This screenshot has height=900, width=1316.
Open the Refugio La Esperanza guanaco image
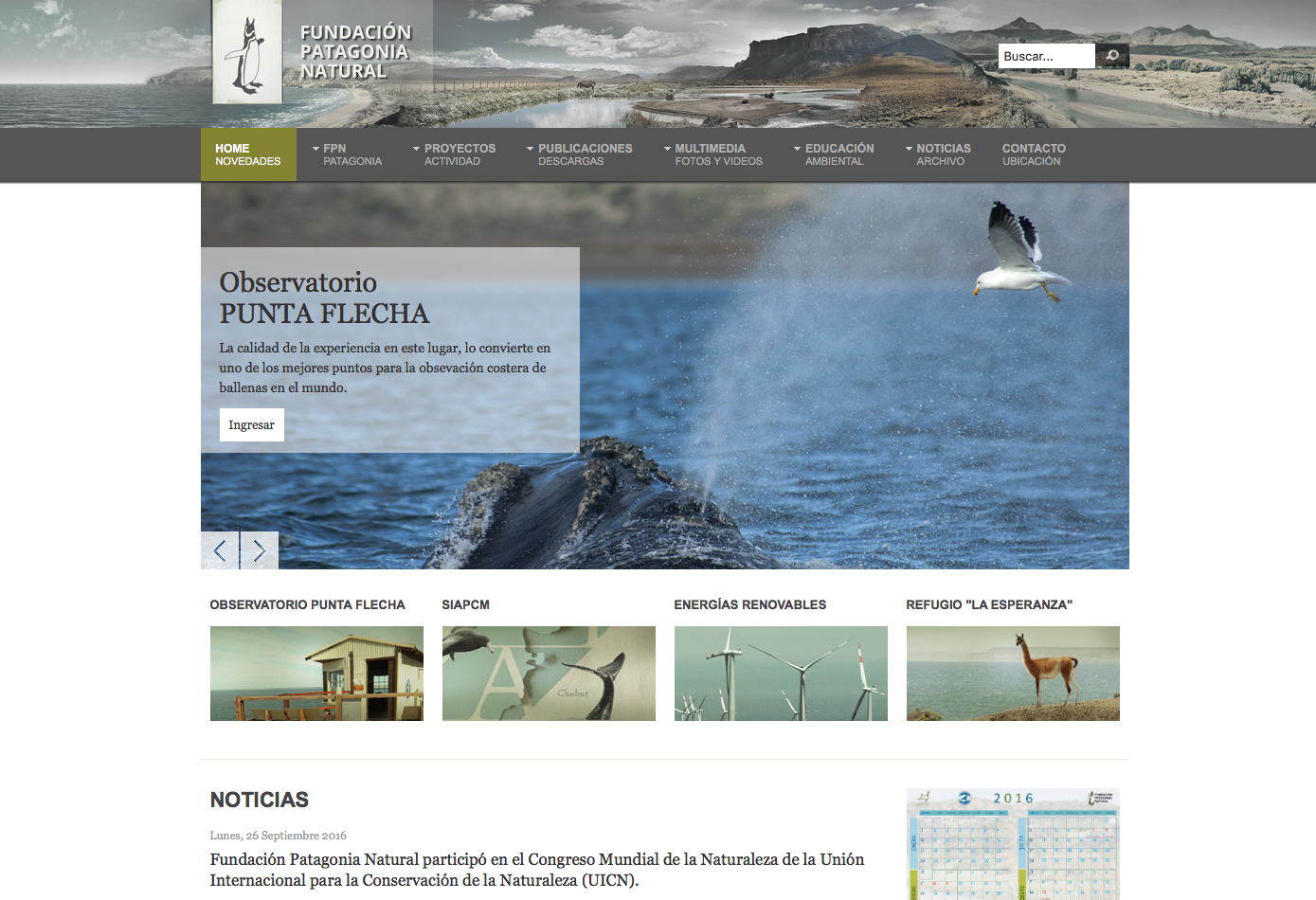point(1013,674)
